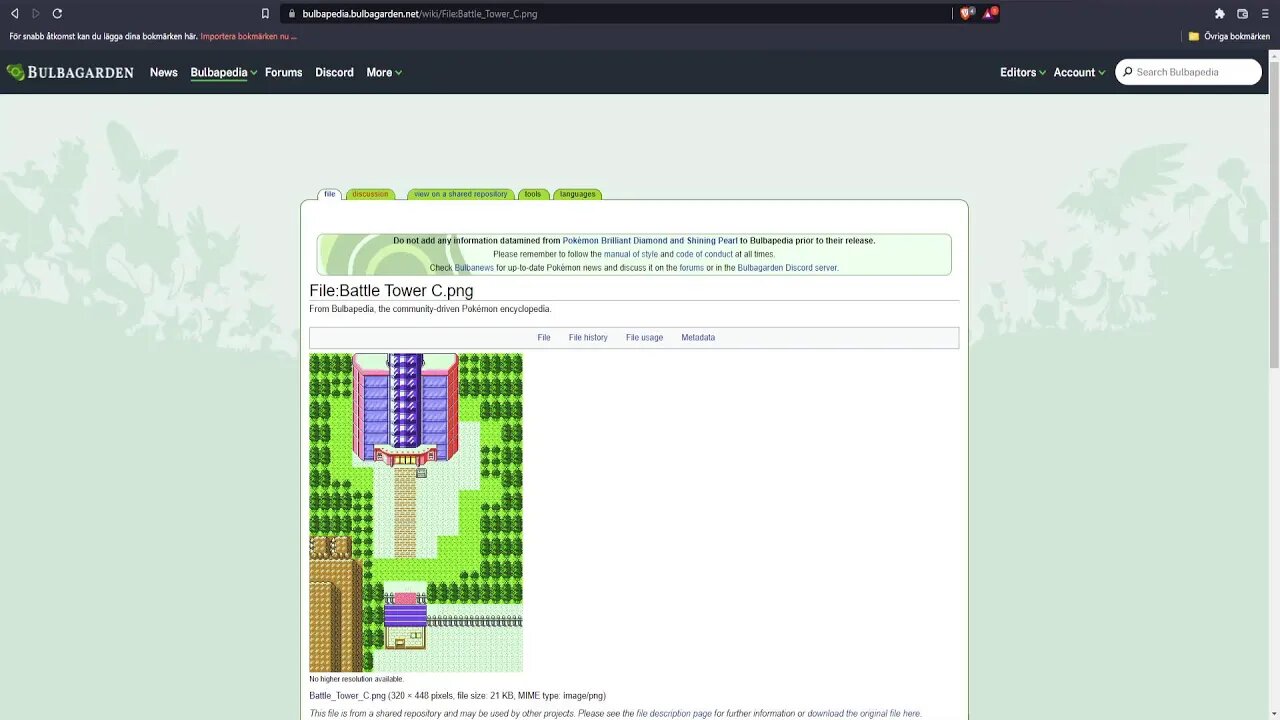Click Importera bokmärken nu link

click(248, 36)
